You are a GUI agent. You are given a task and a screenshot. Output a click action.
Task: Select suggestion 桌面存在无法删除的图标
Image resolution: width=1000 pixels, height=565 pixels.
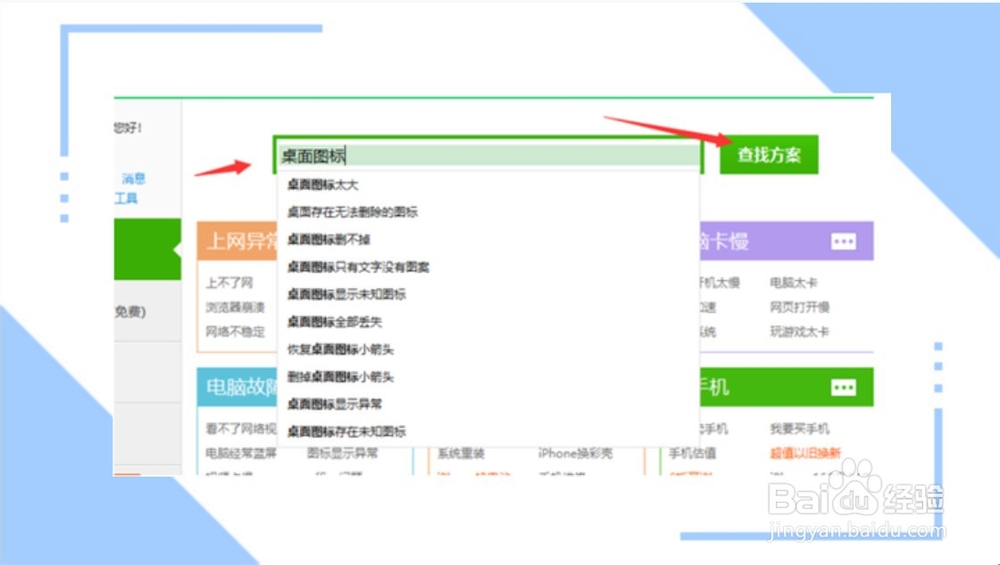[352, 212]
